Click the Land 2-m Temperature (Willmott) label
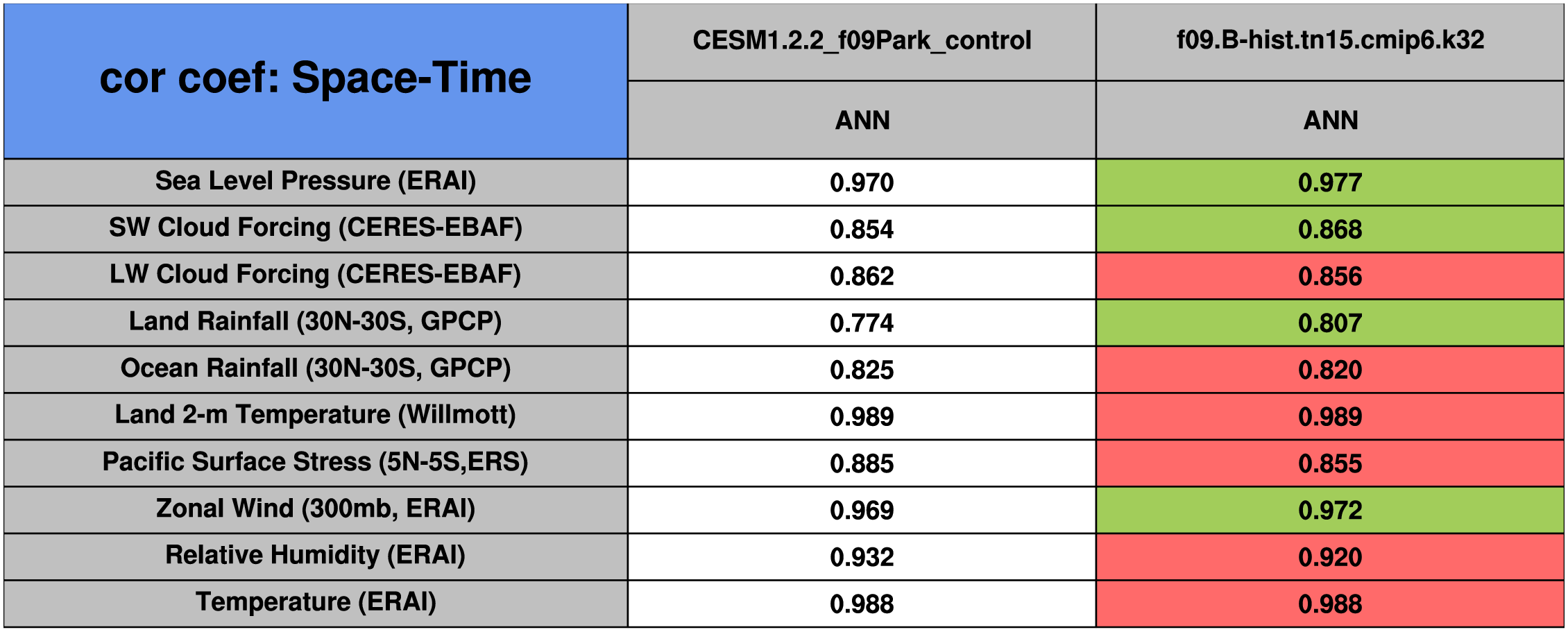Viewport: 1568px width, 632px height. click(316, 415)
